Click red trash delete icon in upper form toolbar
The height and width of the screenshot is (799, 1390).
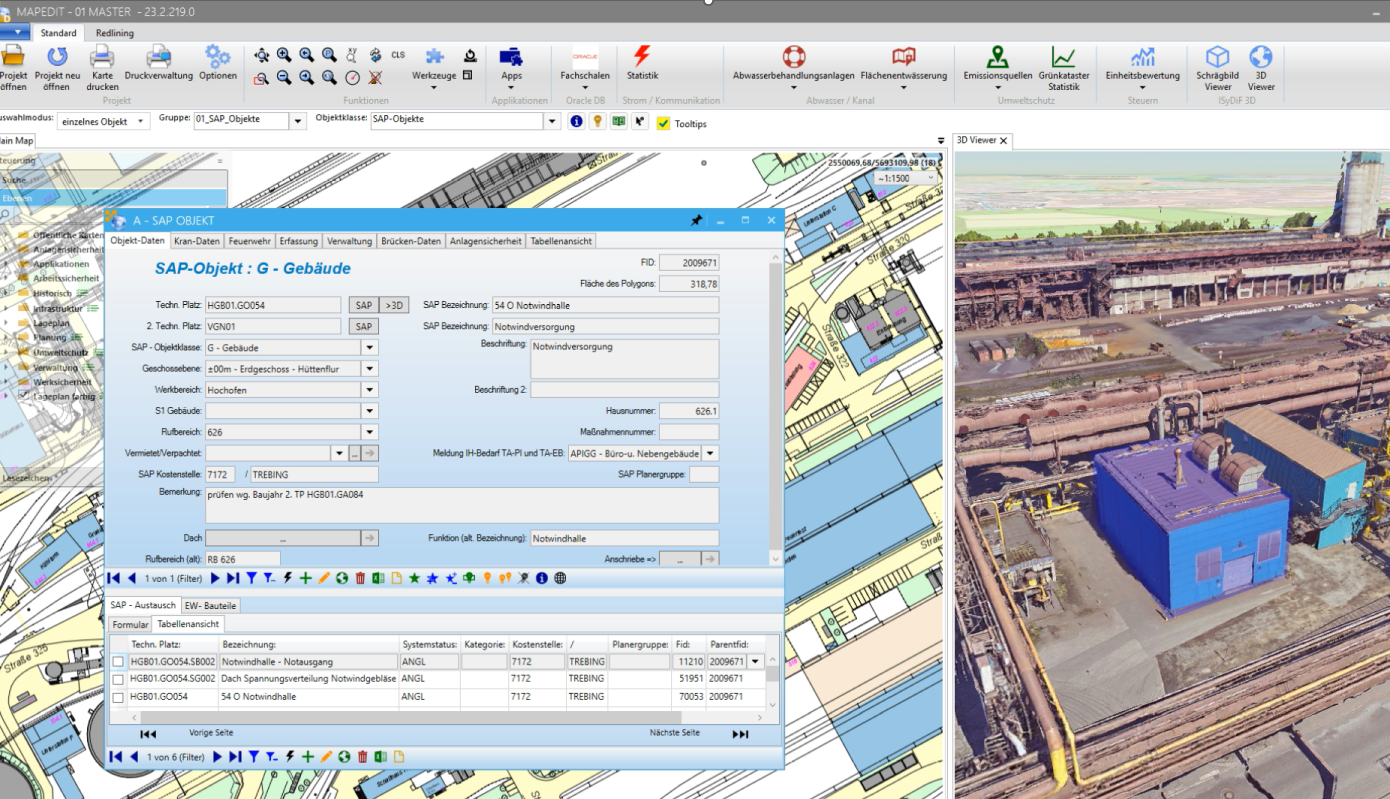(x=362, y=578)
